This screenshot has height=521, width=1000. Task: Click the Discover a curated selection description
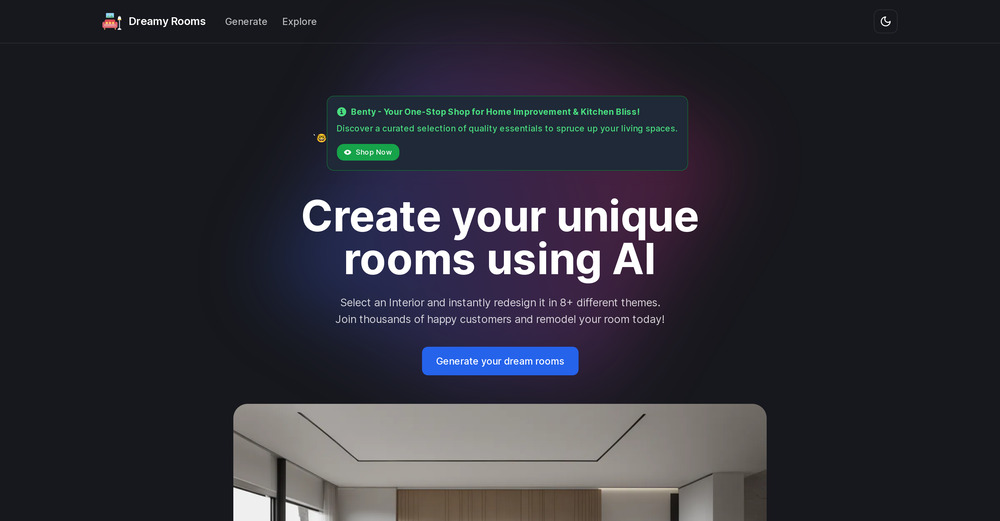(507, 128)
